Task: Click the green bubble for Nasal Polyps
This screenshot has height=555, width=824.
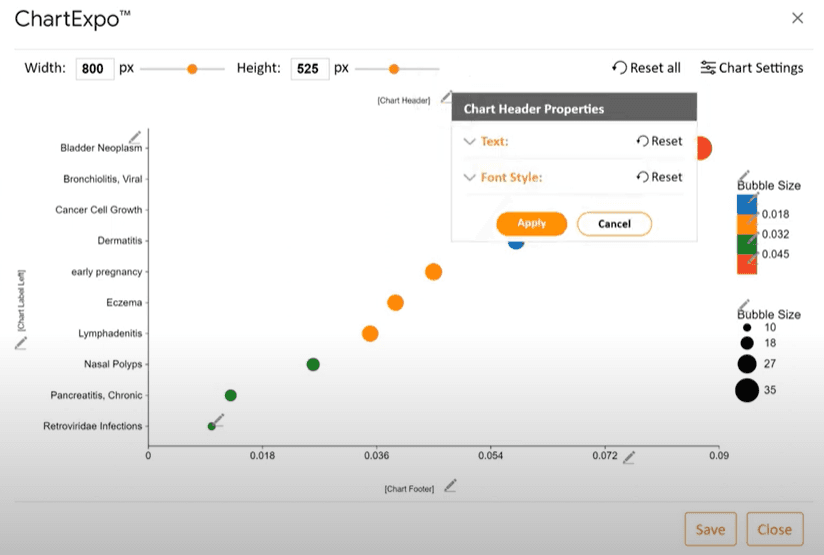Action: click(x=313, y=364)
